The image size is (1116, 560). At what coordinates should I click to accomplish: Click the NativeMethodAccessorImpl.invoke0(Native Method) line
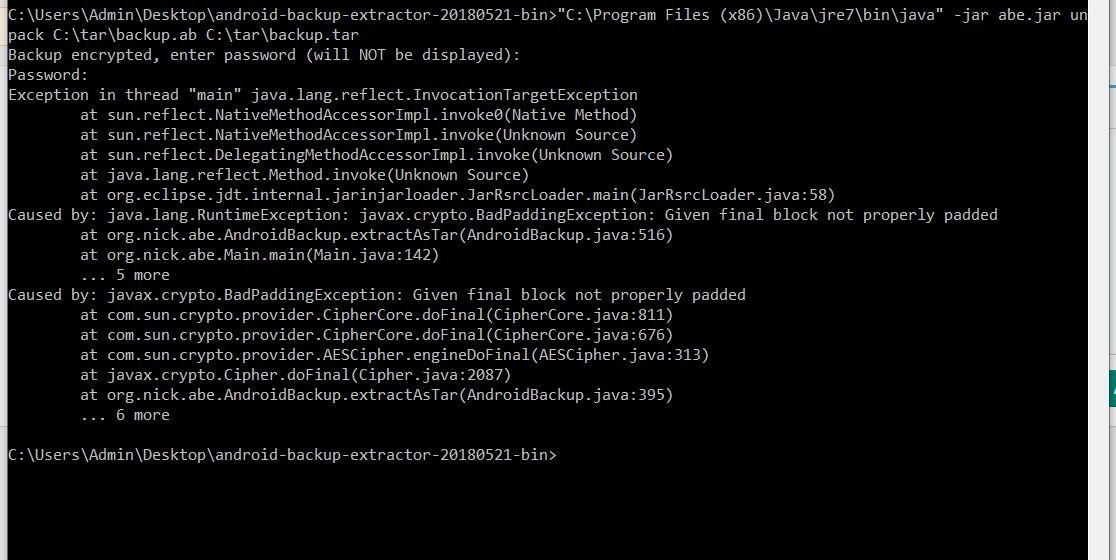pyautogui.click(x=358, y=115)
